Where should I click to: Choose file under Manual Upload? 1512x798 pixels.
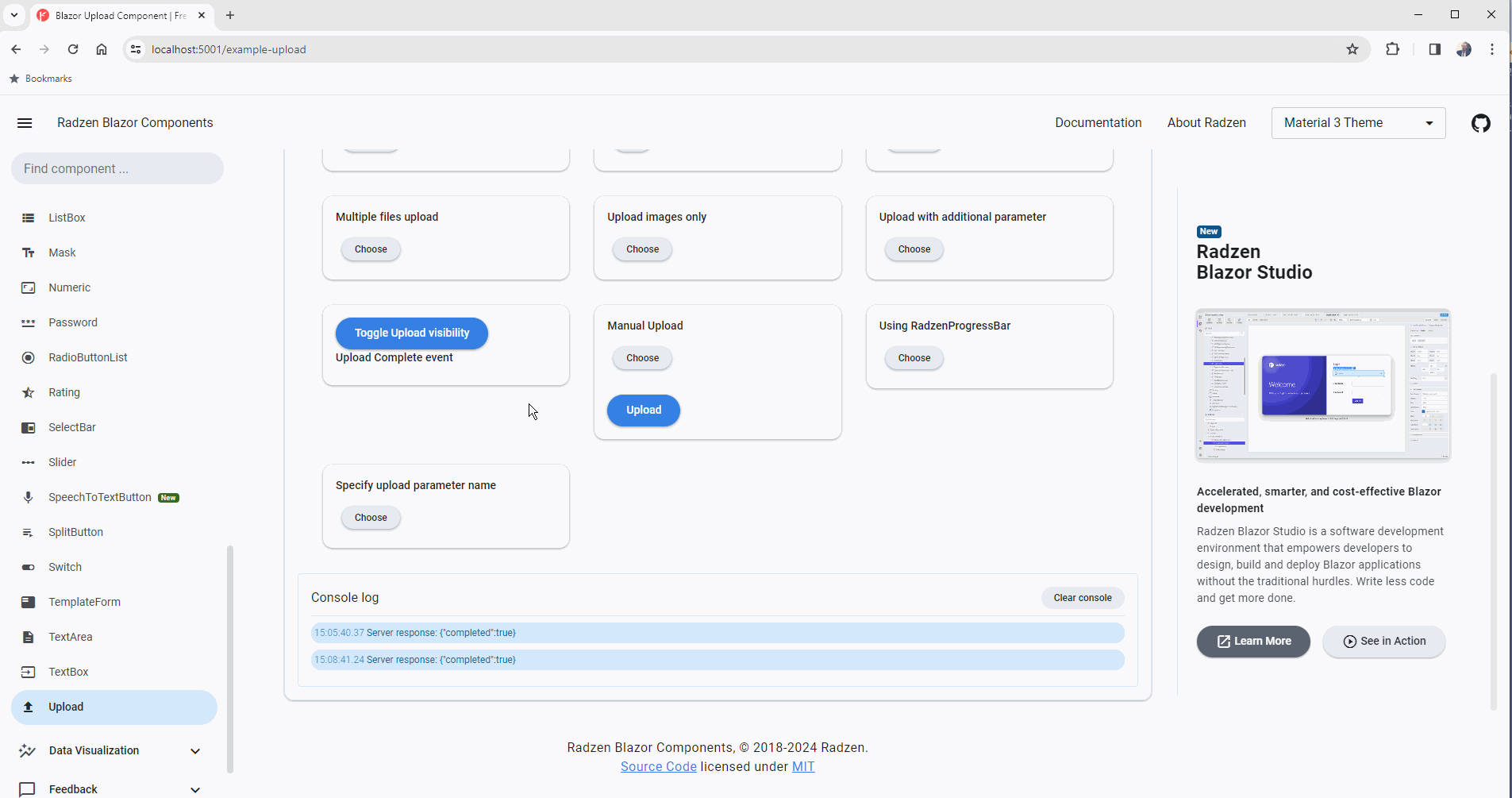coord(642,358)
